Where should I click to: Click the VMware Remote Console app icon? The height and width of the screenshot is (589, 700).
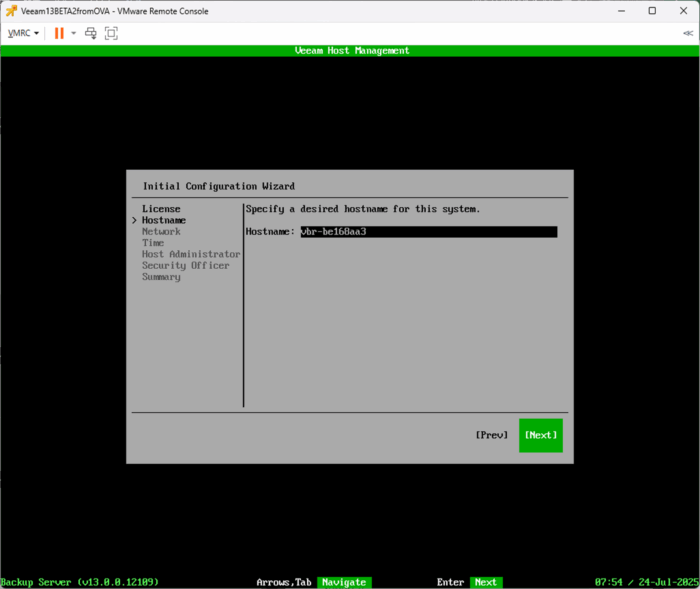[x=11, y=11]
